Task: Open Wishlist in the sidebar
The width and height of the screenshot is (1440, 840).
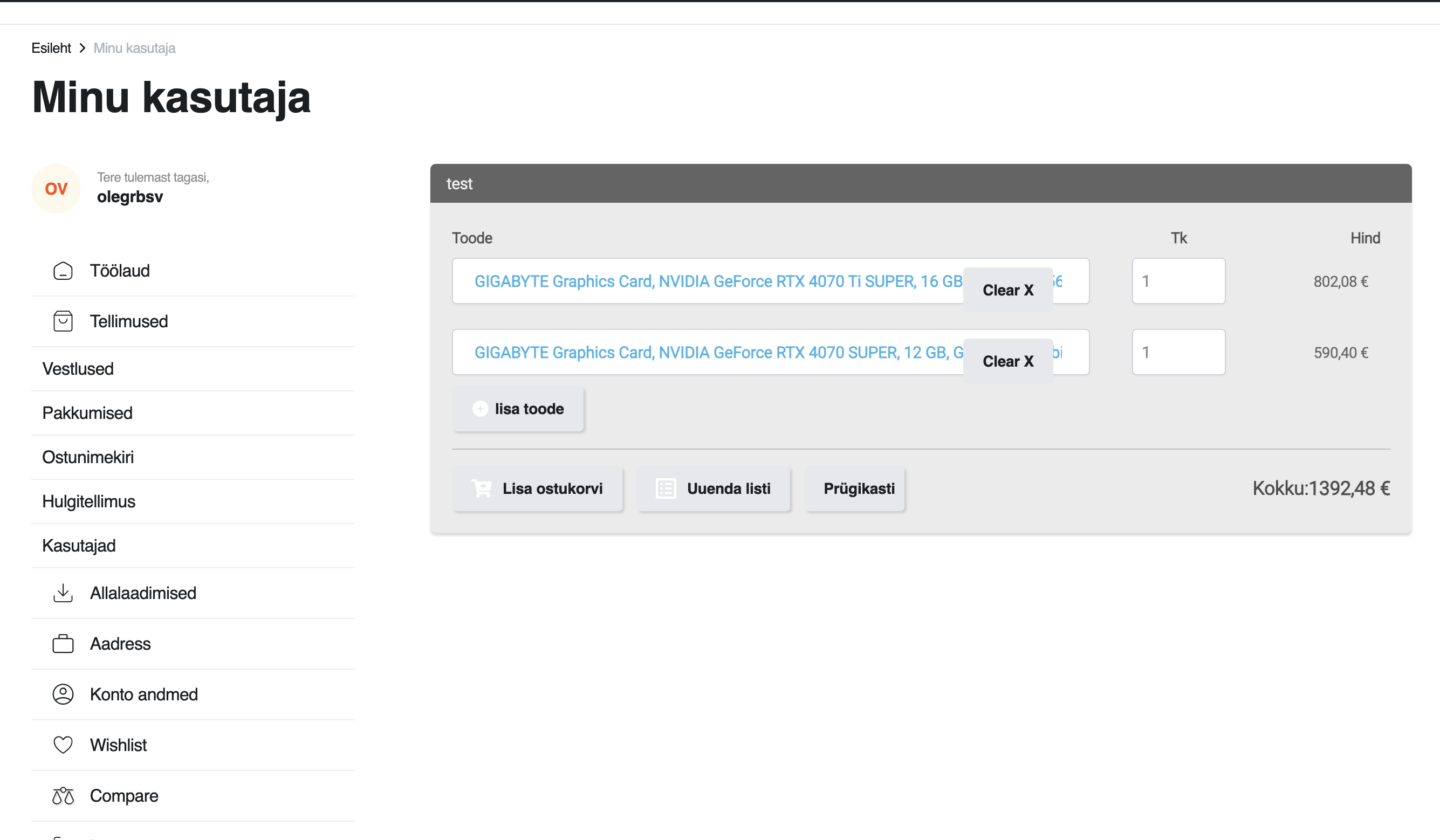Action: 193,745
